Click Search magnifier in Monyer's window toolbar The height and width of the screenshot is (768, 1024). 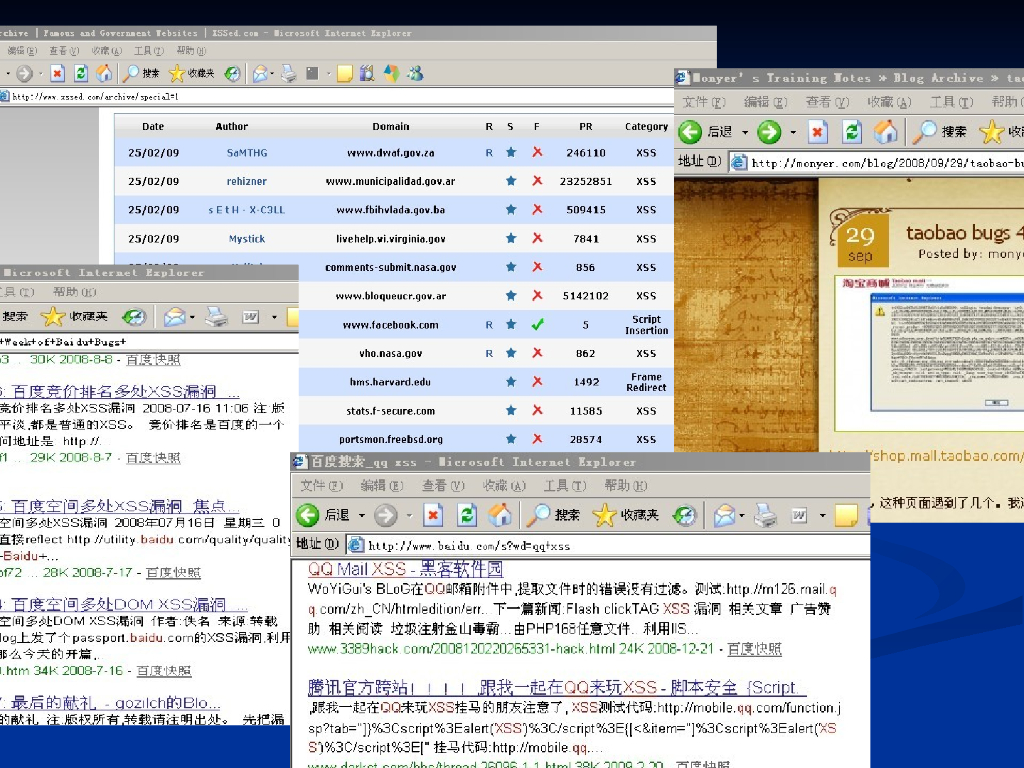(x=927, y=132)
